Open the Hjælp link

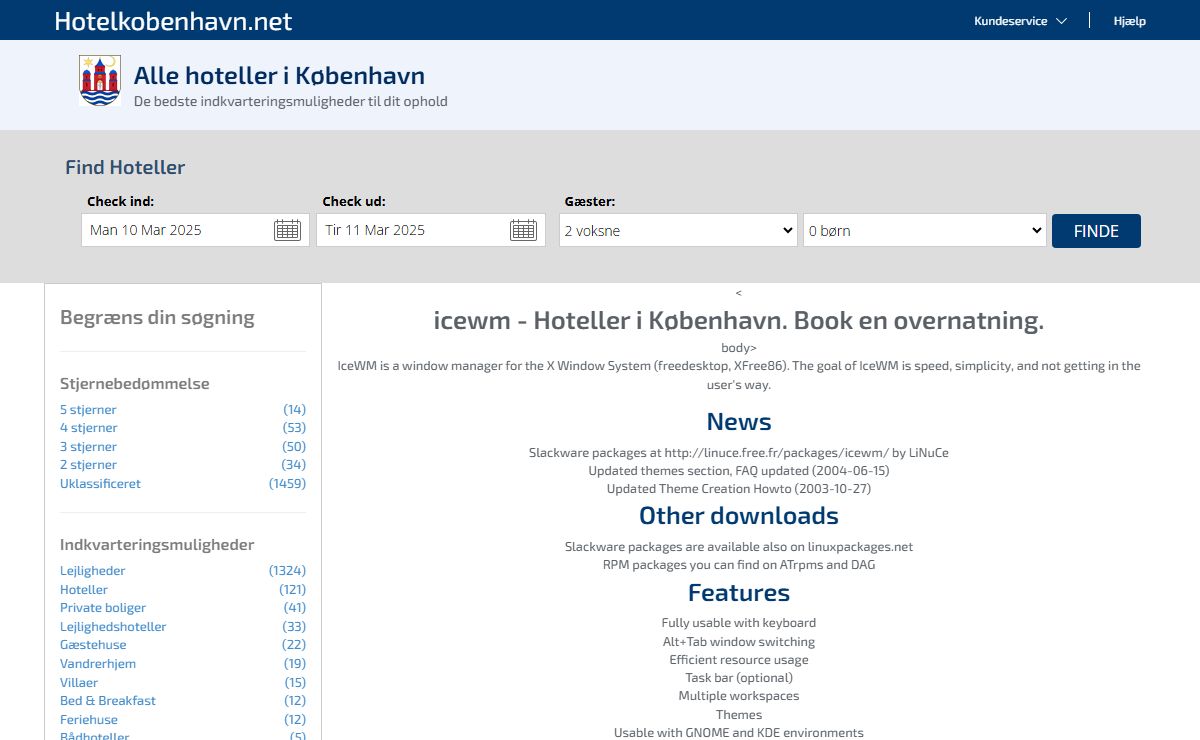(x=1130, y=21)
